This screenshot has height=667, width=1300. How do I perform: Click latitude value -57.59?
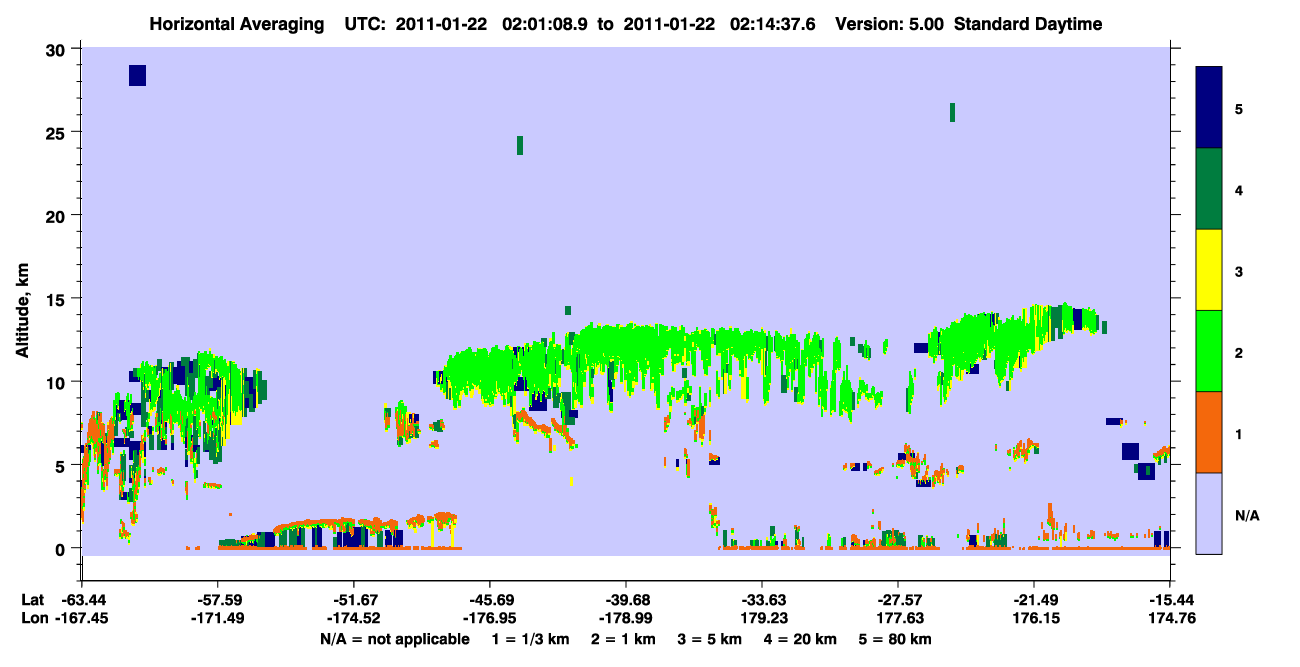pyautogui.click(x=218, y=600)
